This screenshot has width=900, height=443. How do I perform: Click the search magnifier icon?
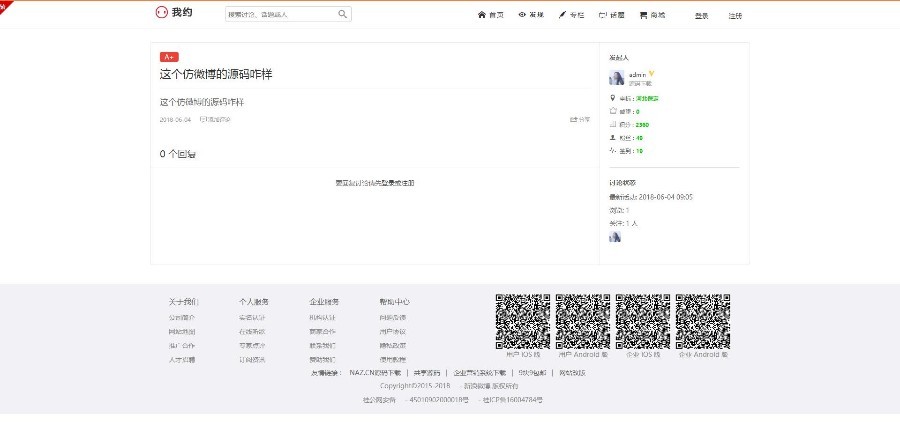(343, 14)
